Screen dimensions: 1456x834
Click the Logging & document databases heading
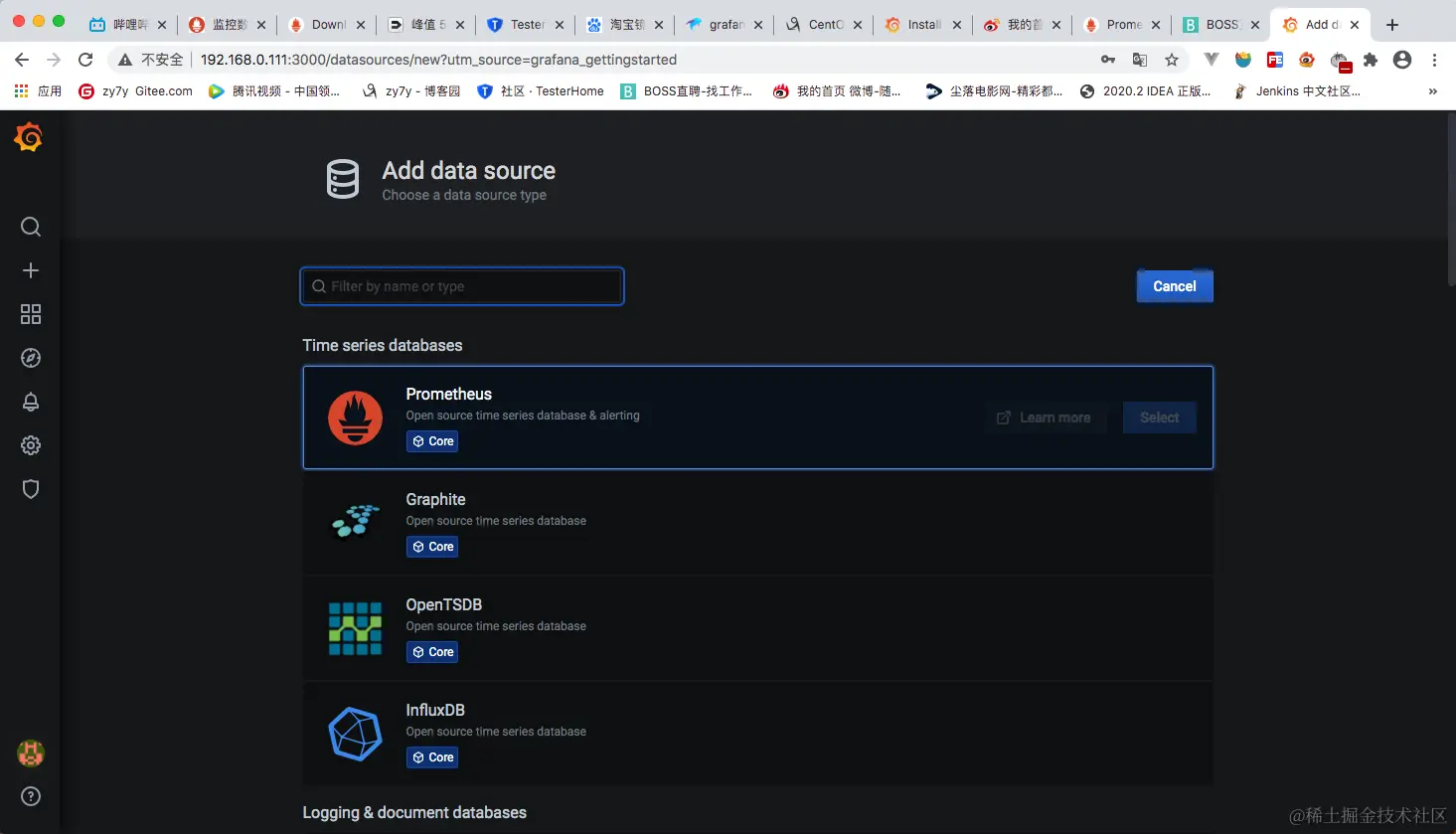click(x=414, y=812)
